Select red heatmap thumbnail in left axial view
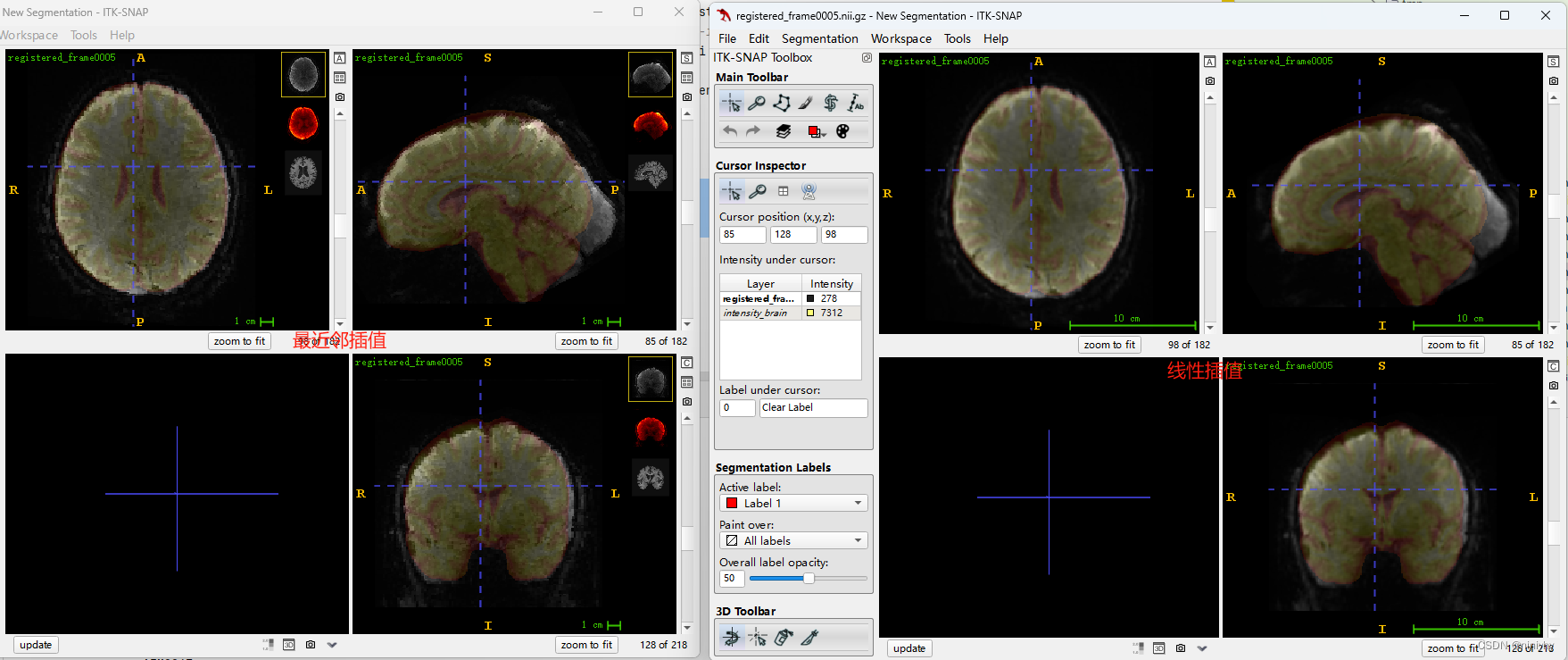1568x660 pixels. [x=303, y=122]
